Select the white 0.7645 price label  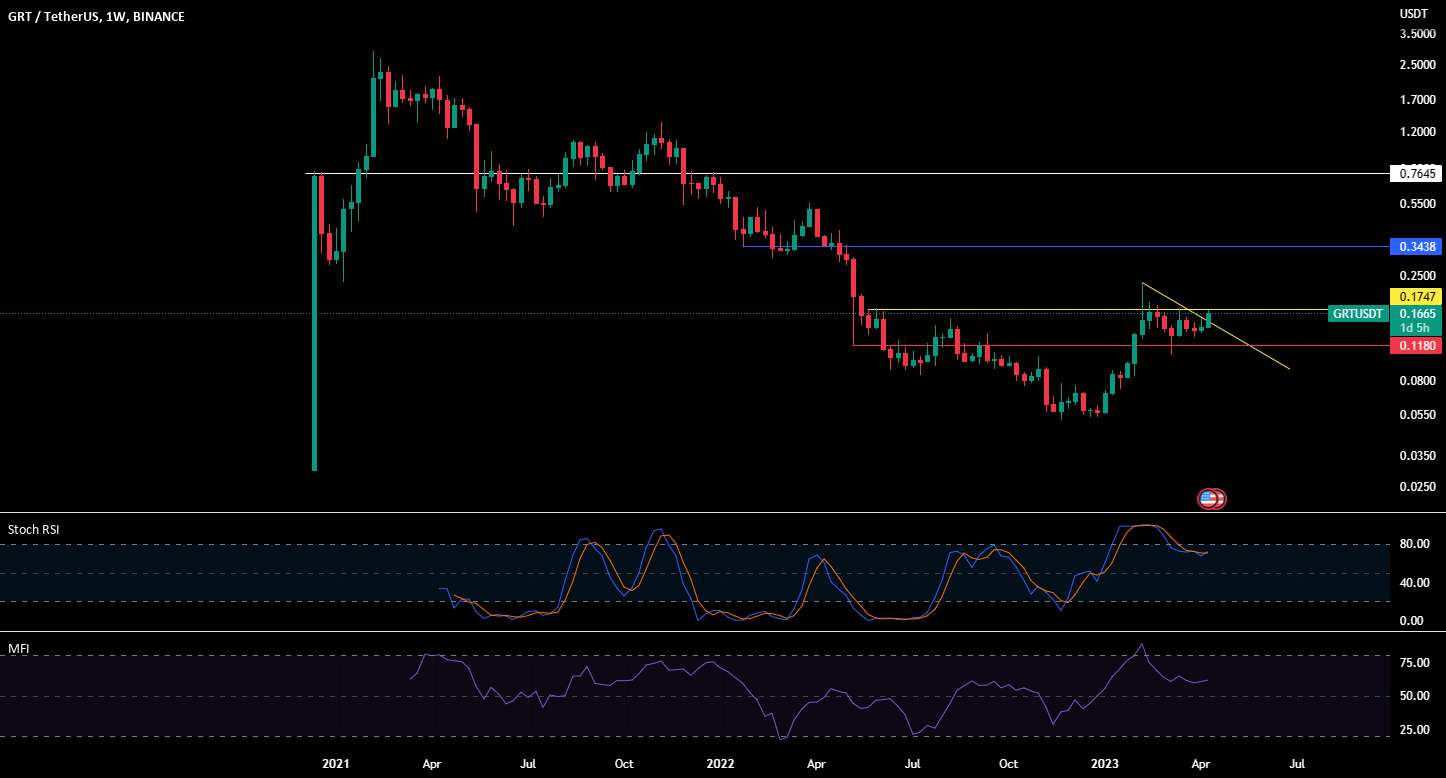click(1415, 174)
